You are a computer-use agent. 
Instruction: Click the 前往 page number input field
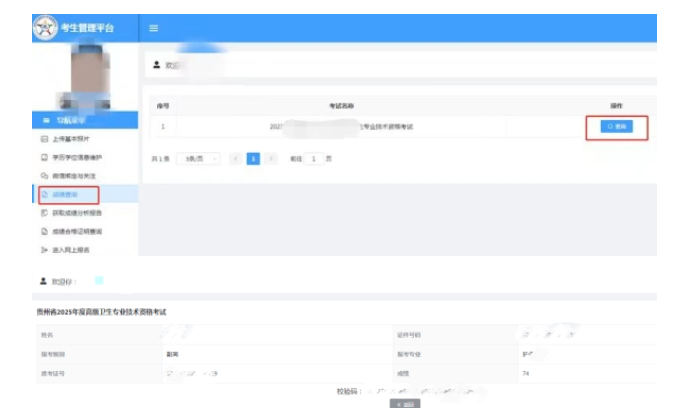pos(314,158)
